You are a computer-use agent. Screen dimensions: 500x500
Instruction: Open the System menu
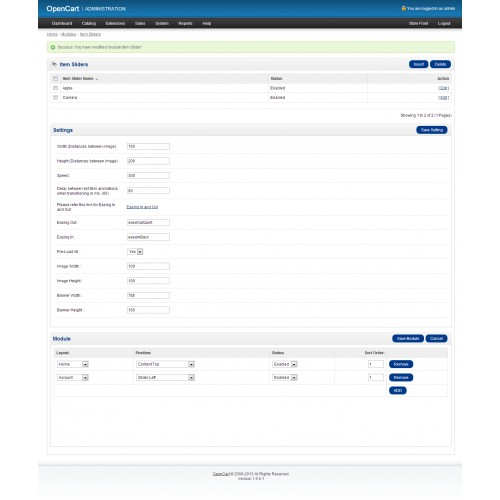coord(162,23)
